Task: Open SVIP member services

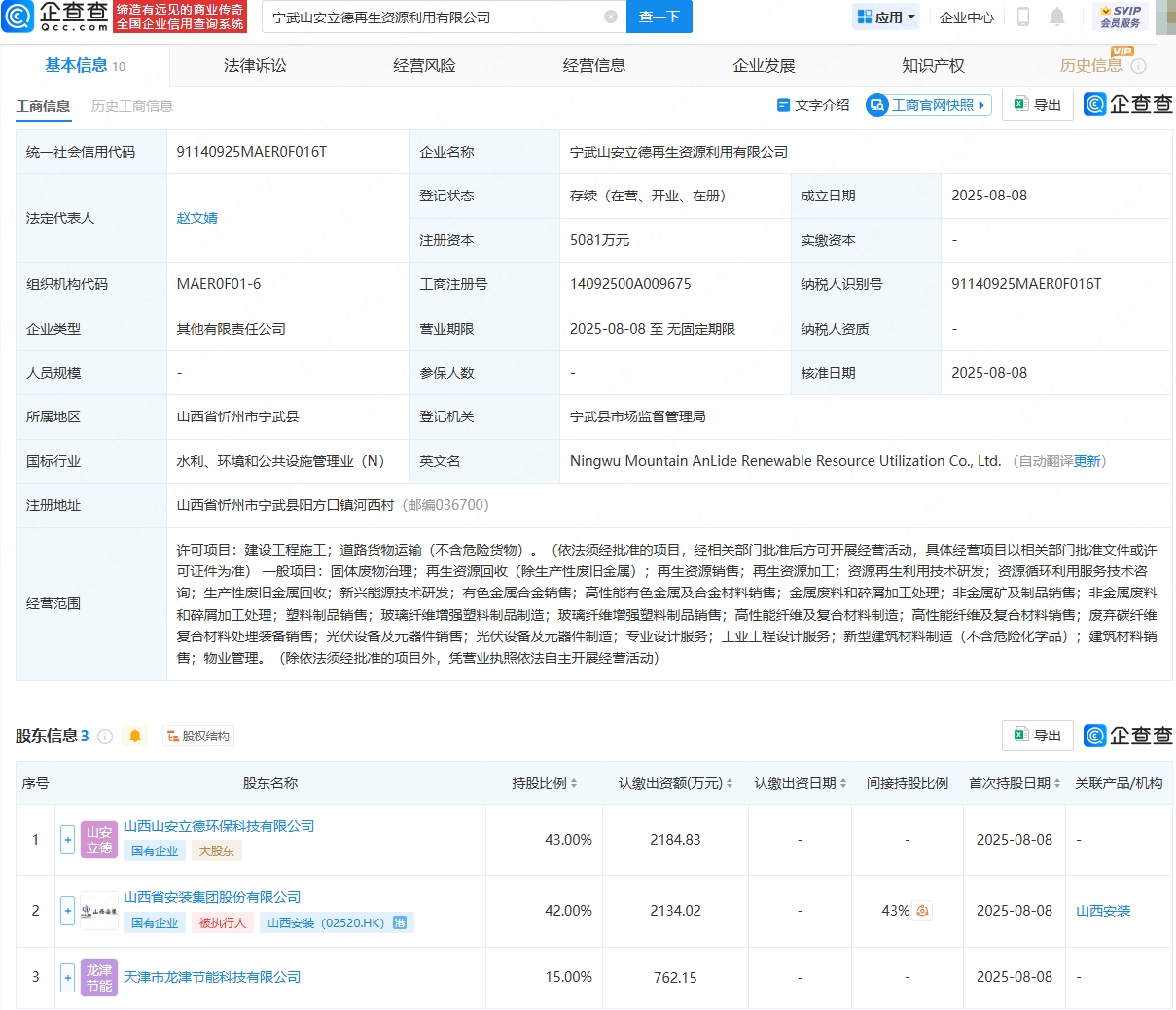Action: click(x=1121, y=17)
